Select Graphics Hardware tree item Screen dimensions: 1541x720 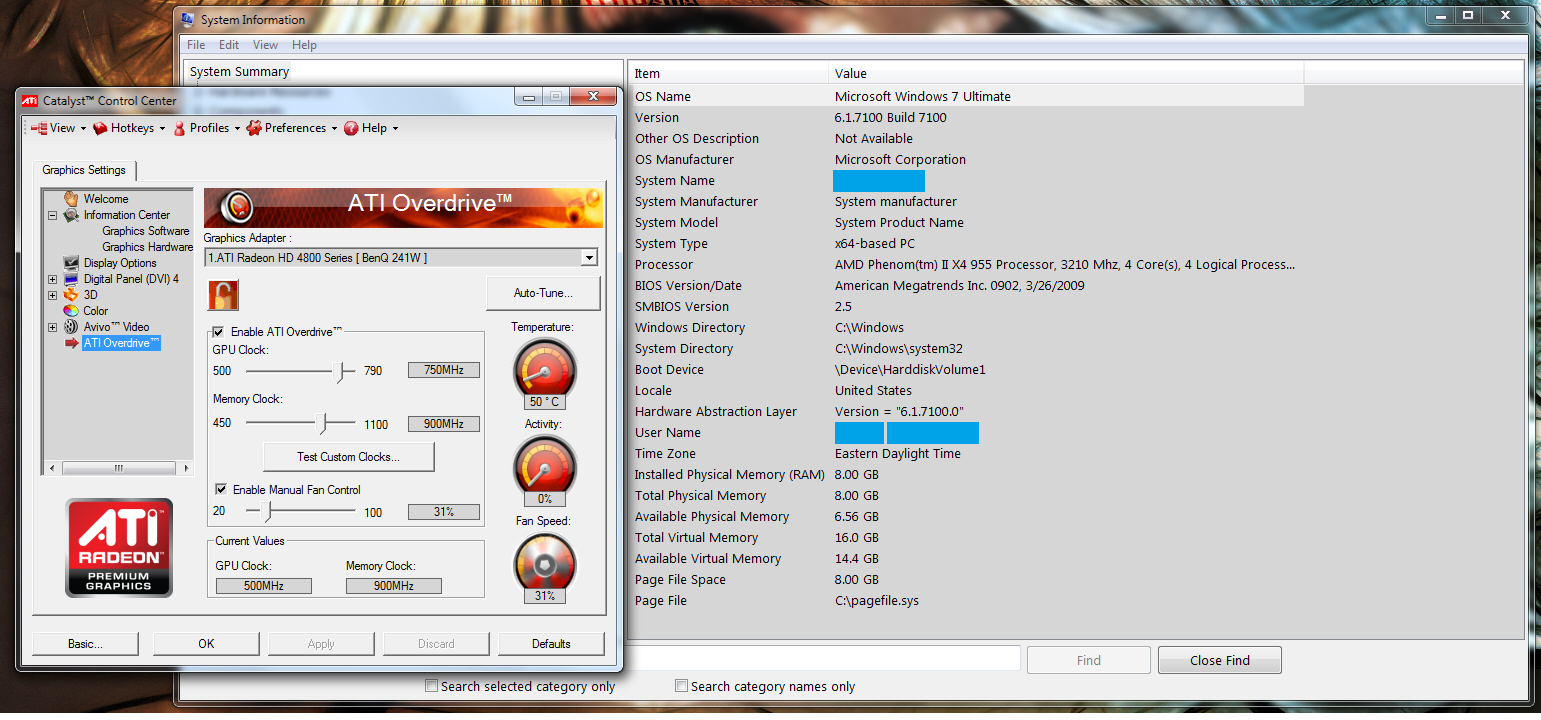(147, 247)
